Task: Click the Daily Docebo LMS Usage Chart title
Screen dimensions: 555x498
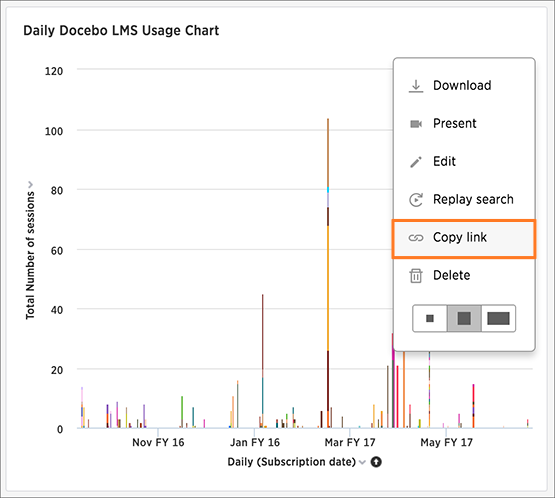Action: coord(121,30)
